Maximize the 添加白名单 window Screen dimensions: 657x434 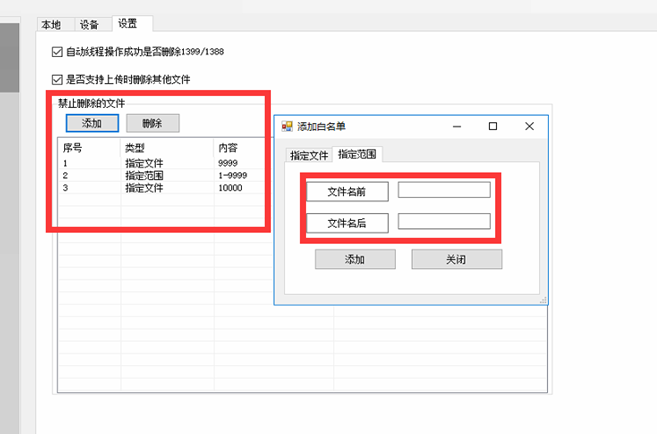pyautogui.click(x=493, y=126)
